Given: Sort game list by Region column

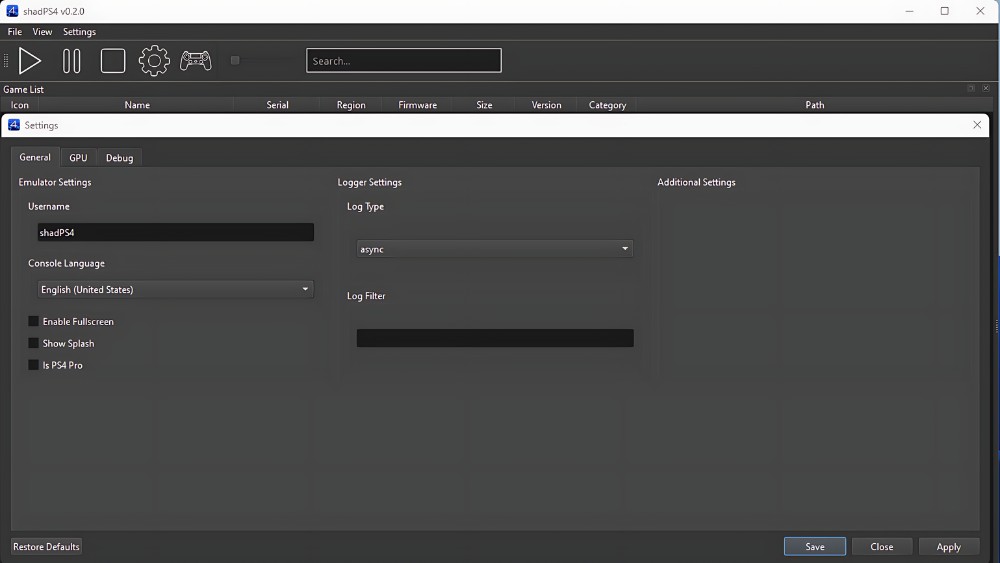Looking at the screenshot, I should pos(351,105).
